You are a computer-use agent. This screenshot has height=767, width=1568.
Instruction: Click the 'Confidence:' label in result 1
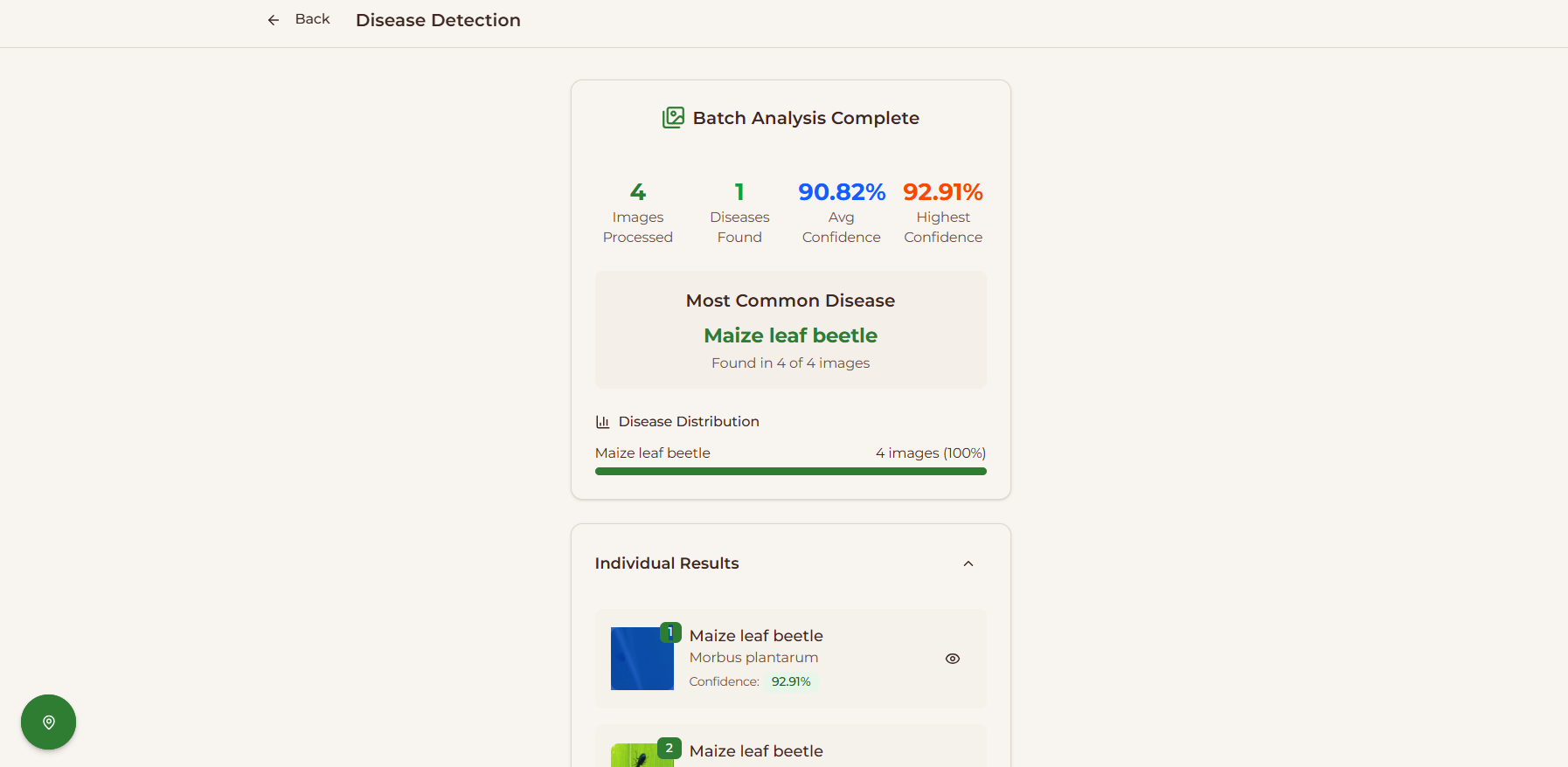(x=725, y=681)
